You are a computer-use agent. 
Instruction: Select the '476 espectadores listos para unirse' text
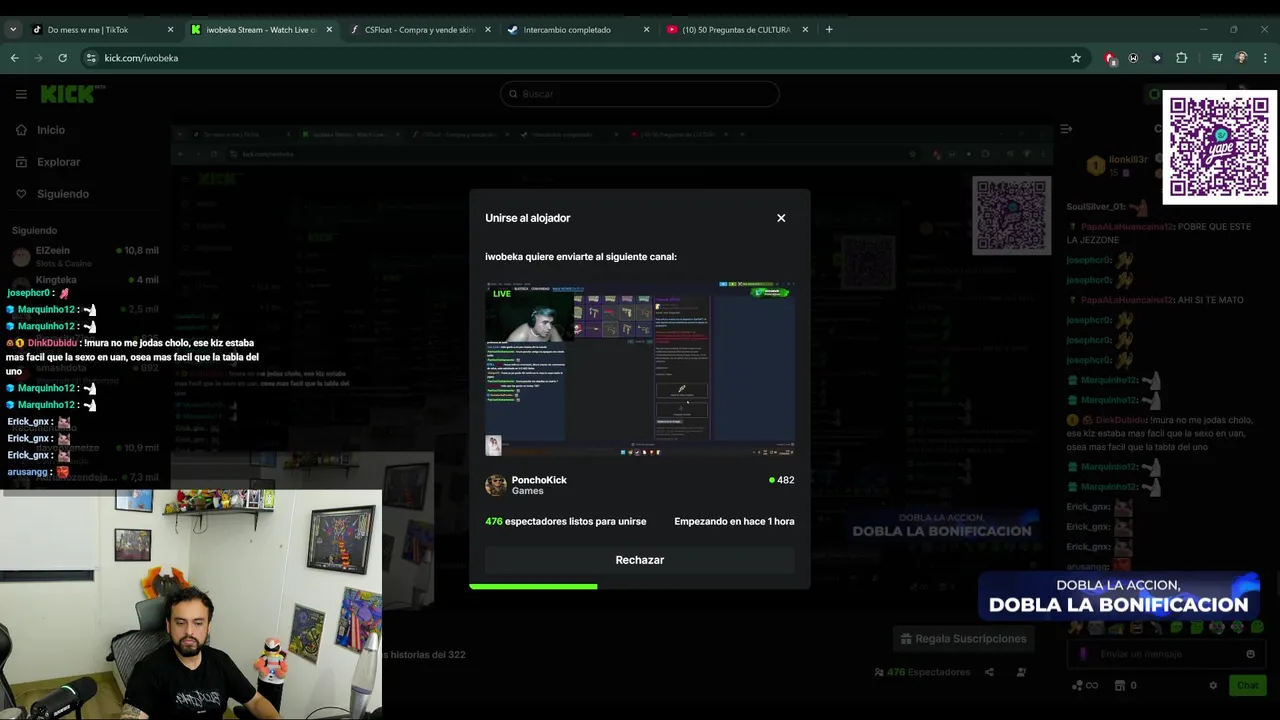[565, 521]
